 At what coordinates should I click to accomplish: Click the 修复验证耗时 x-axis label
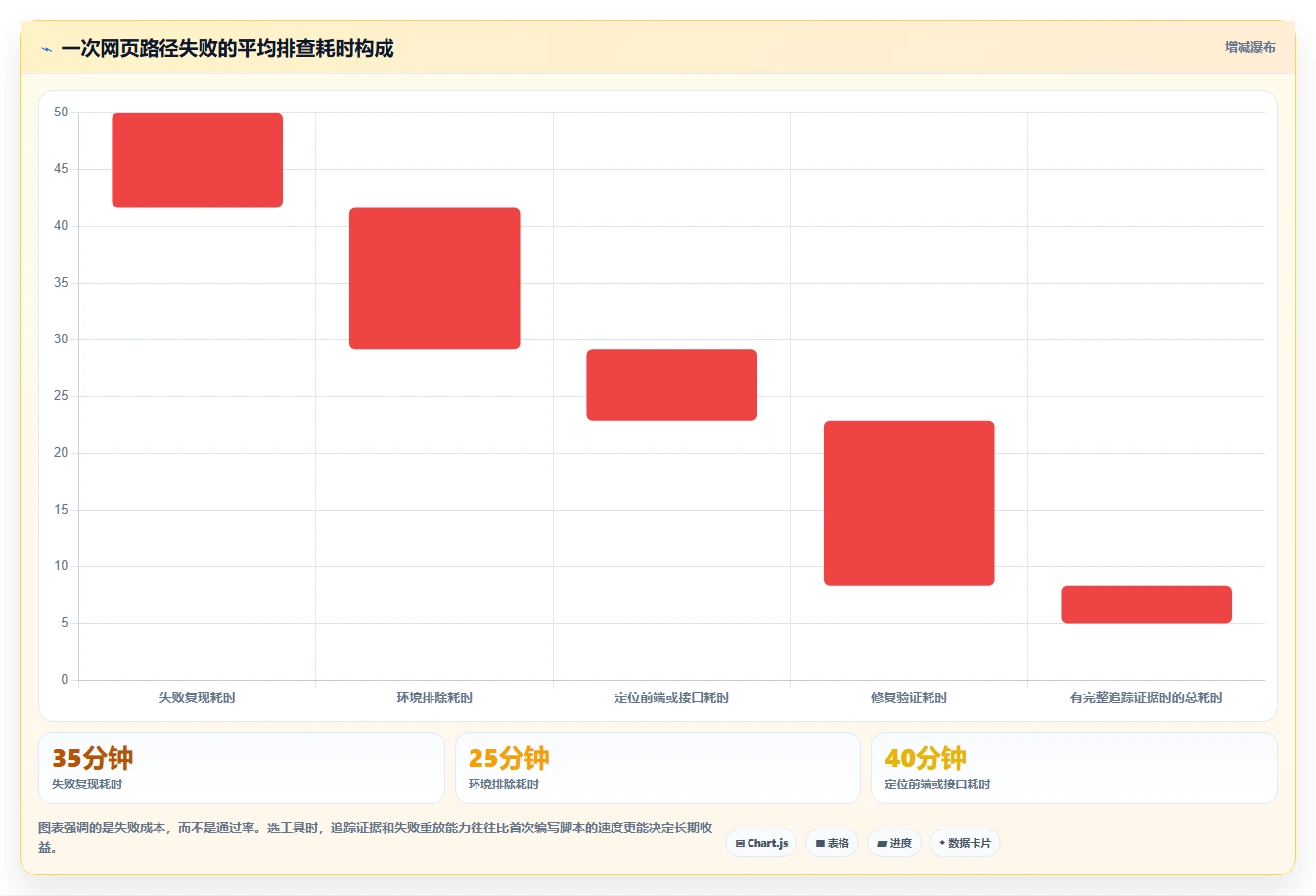click(909, 697)
